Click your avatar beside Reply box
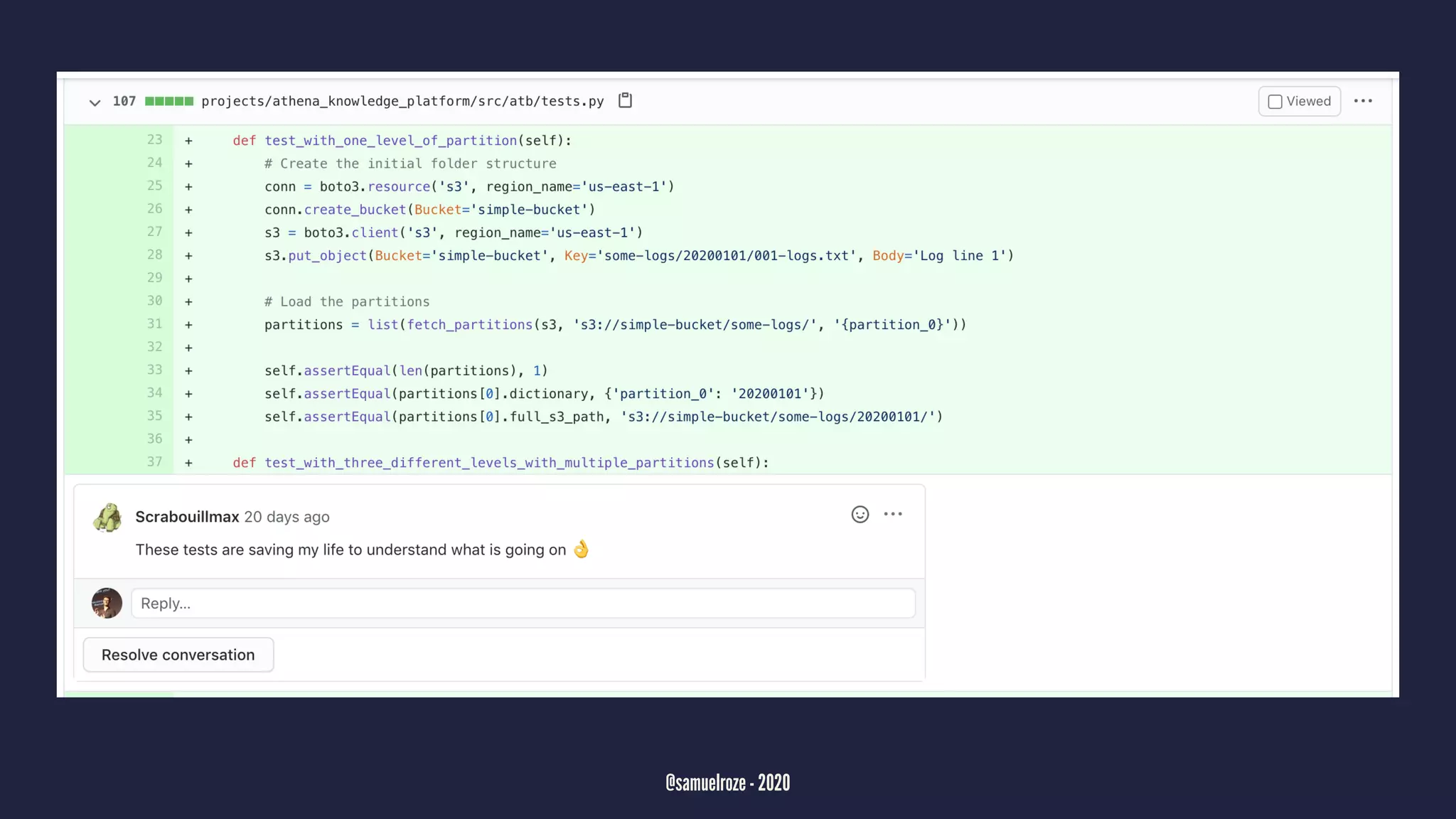This screenshot has width=1456, height=819. pyautogui.click(x=107, y=603)
